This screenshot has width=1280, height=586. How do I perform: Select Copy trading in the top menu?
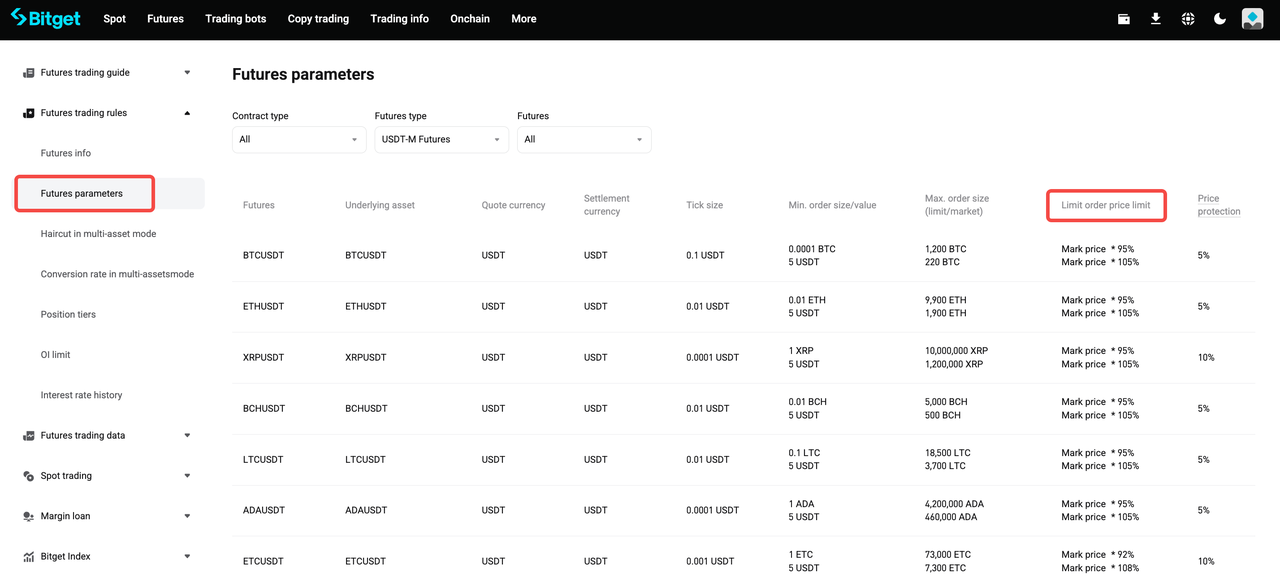coord(318,18)
